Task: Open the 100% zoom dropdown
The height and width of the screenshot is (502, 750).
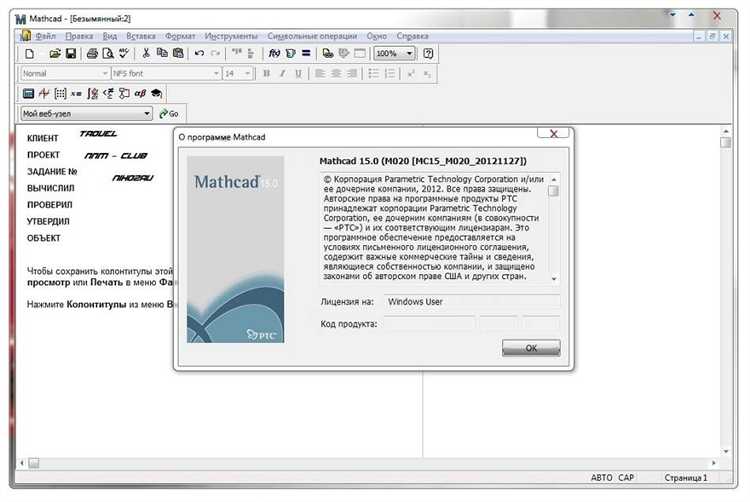Action: pos(409,54)
